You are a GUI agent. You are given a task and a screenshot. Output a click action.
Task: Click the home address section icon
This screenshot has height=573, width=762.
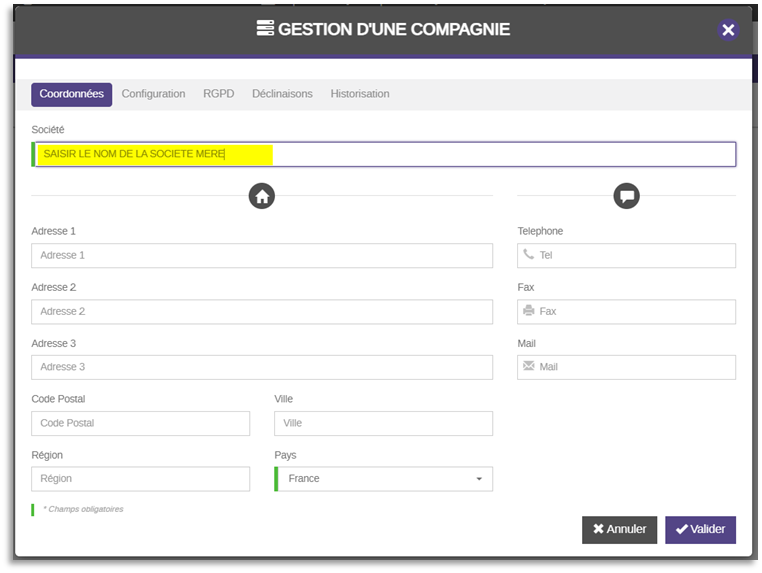coord(262,196)
